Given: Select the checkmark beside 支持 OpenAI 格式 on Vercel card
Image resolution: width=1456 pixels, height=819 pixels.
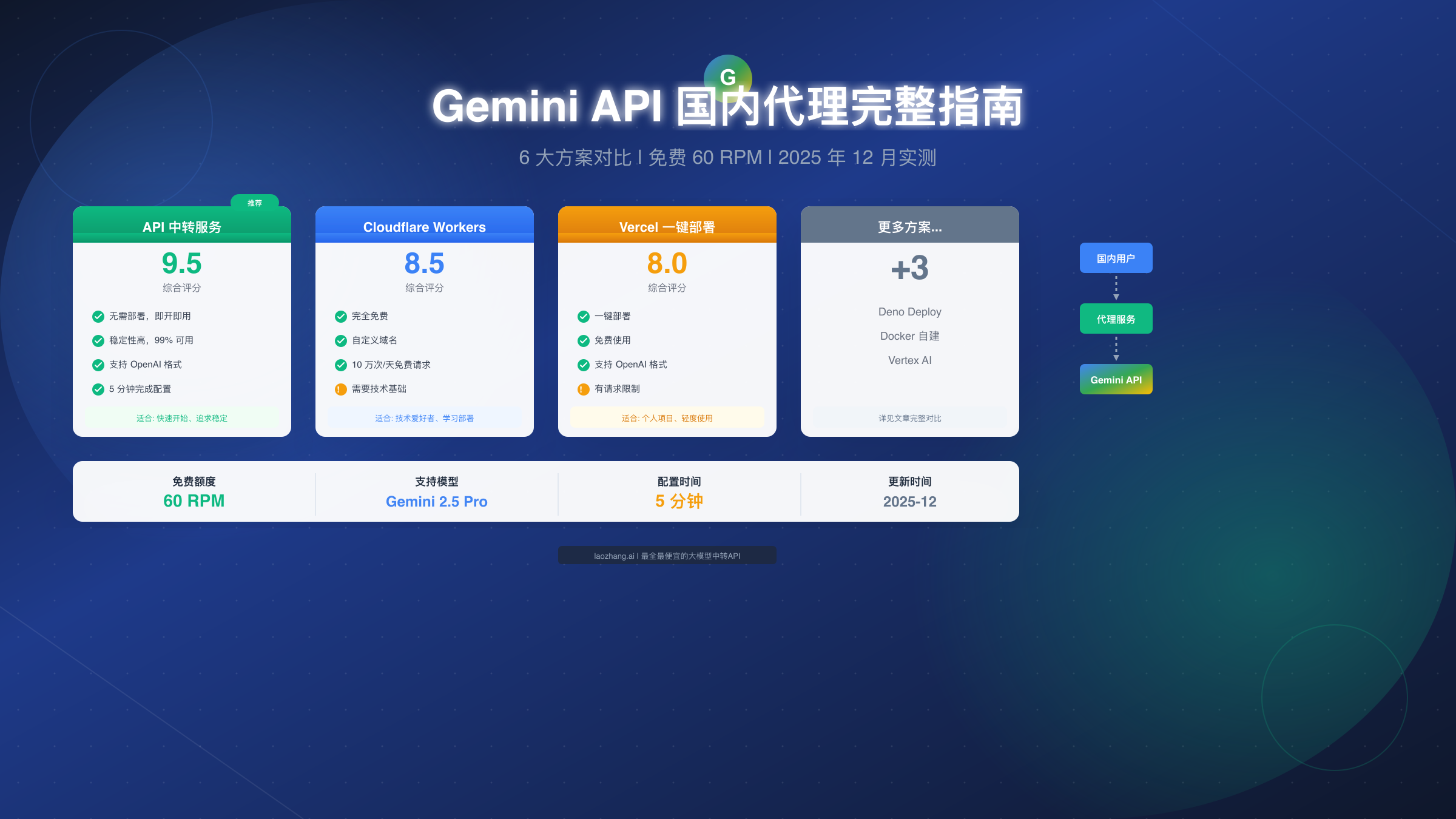Looking at the screenshot, I should click(582, 365).
